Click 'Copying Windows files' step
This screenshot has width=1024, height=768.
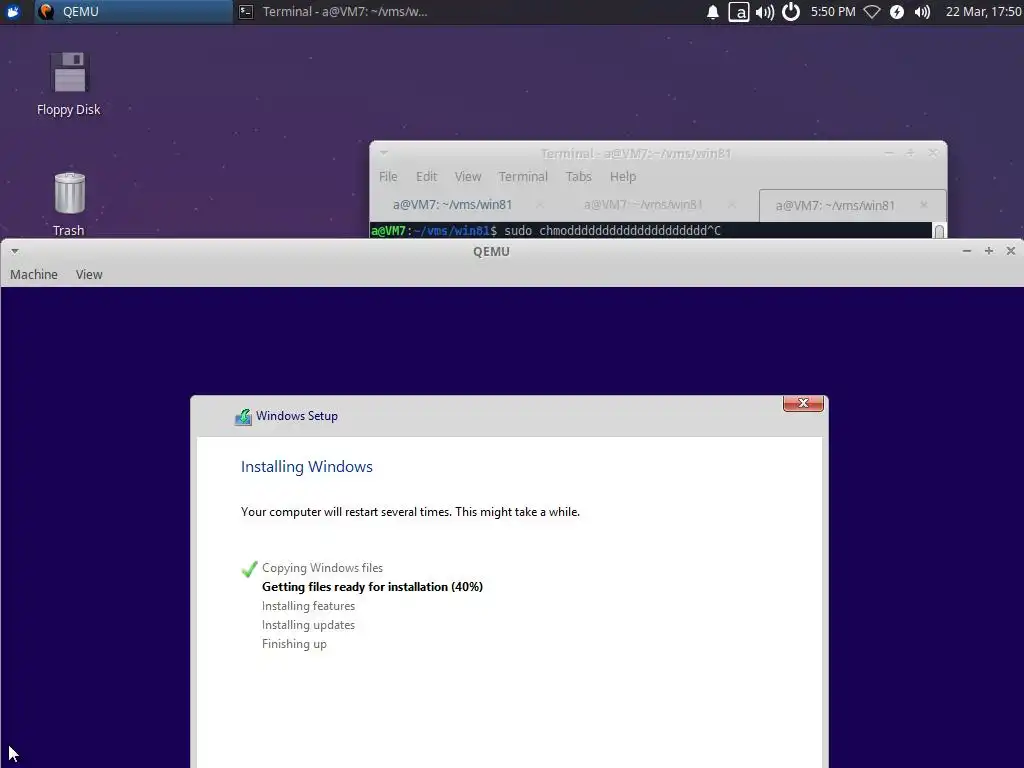tap(323, 568)
